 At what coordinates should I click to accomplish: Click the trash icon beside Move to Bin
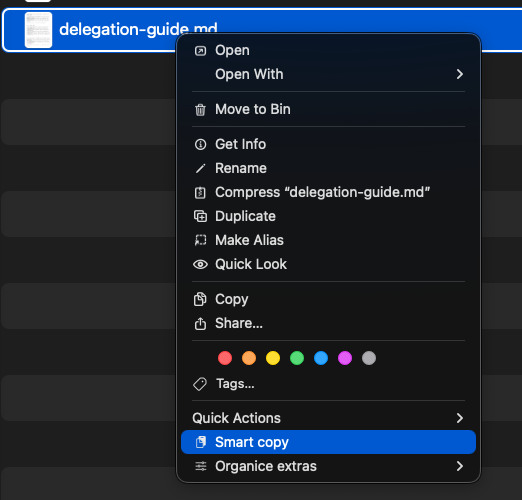[x=200, y=110]
